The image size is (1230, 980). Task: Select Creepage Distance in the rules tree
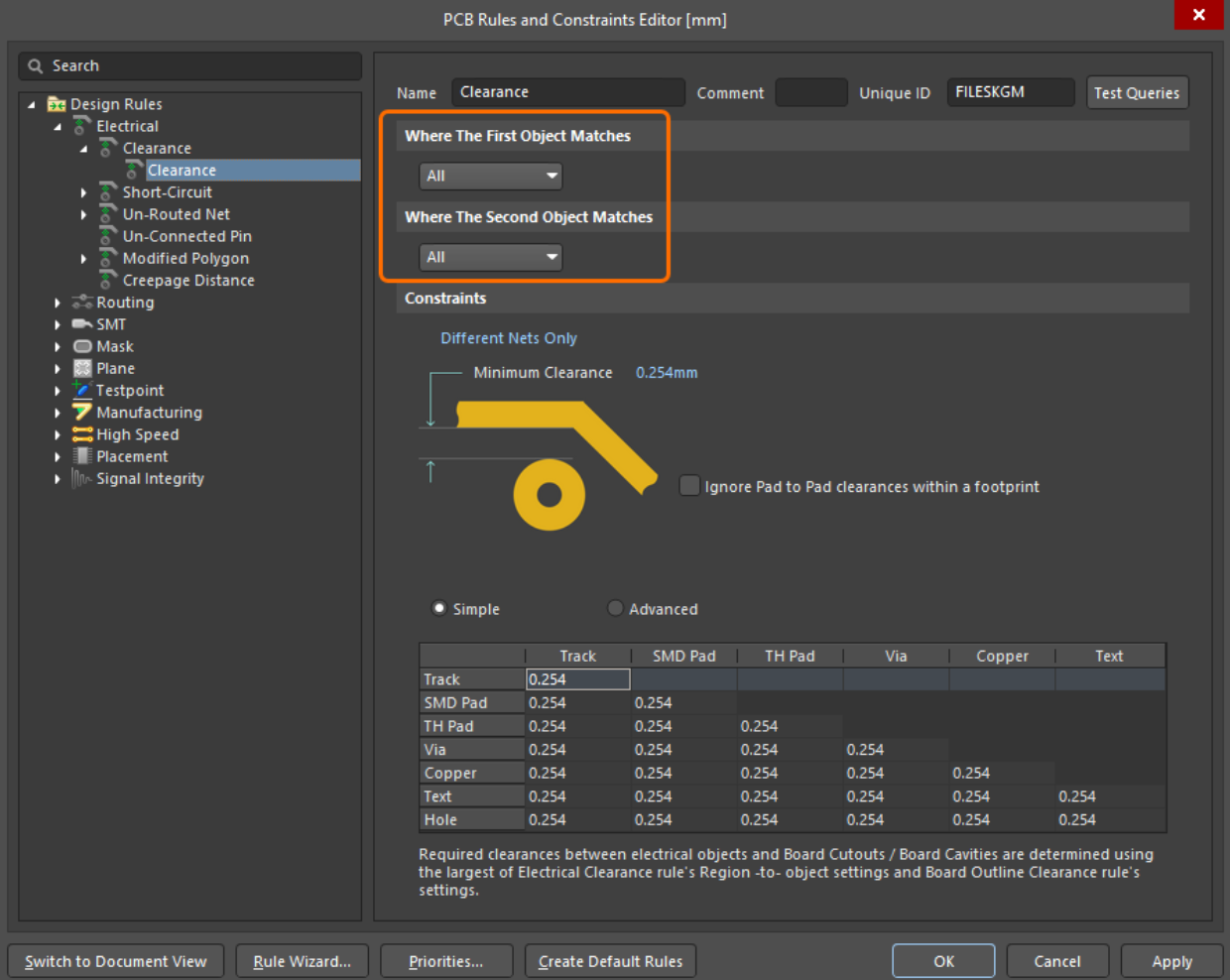[188, 281]
